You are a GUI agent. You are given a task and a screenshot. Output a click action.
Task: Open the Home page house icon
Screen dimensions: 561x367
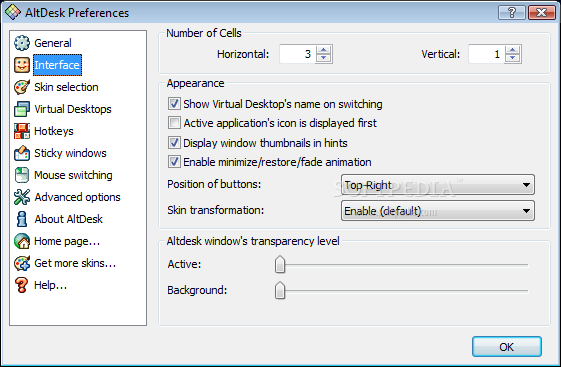point(22,241)
